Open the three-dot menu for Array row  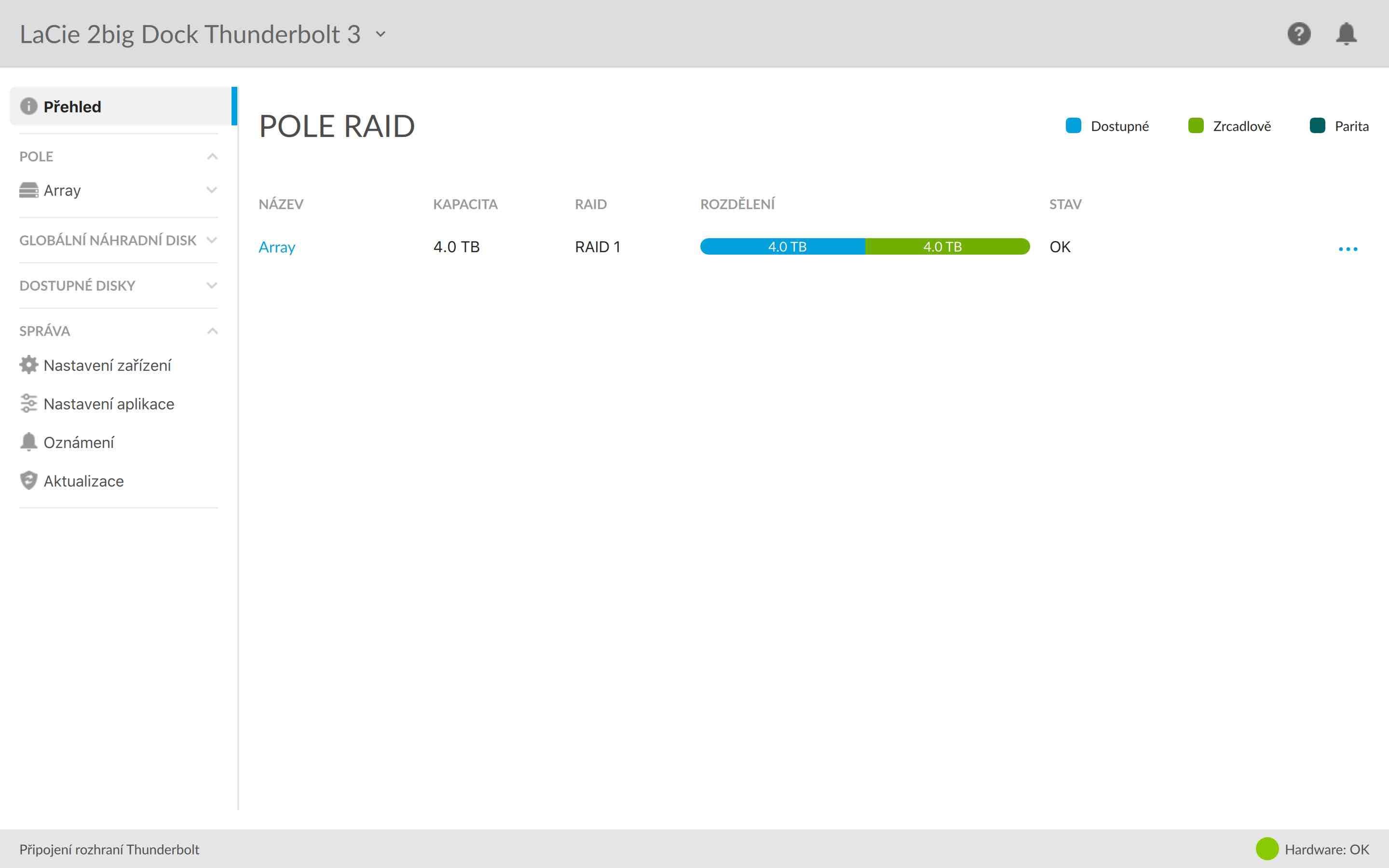click(x=1348, y=249)
